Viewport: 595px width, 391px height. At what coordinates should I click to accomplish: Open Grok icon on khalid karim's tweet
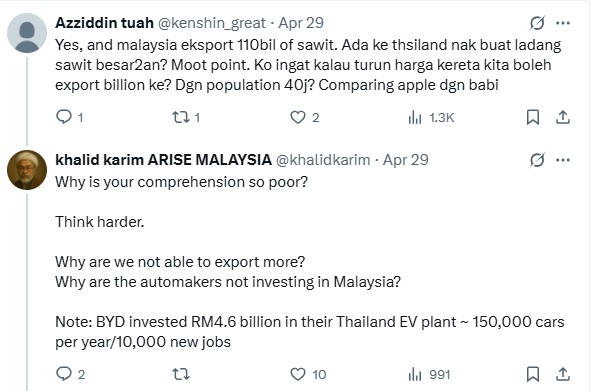point(537,160)
